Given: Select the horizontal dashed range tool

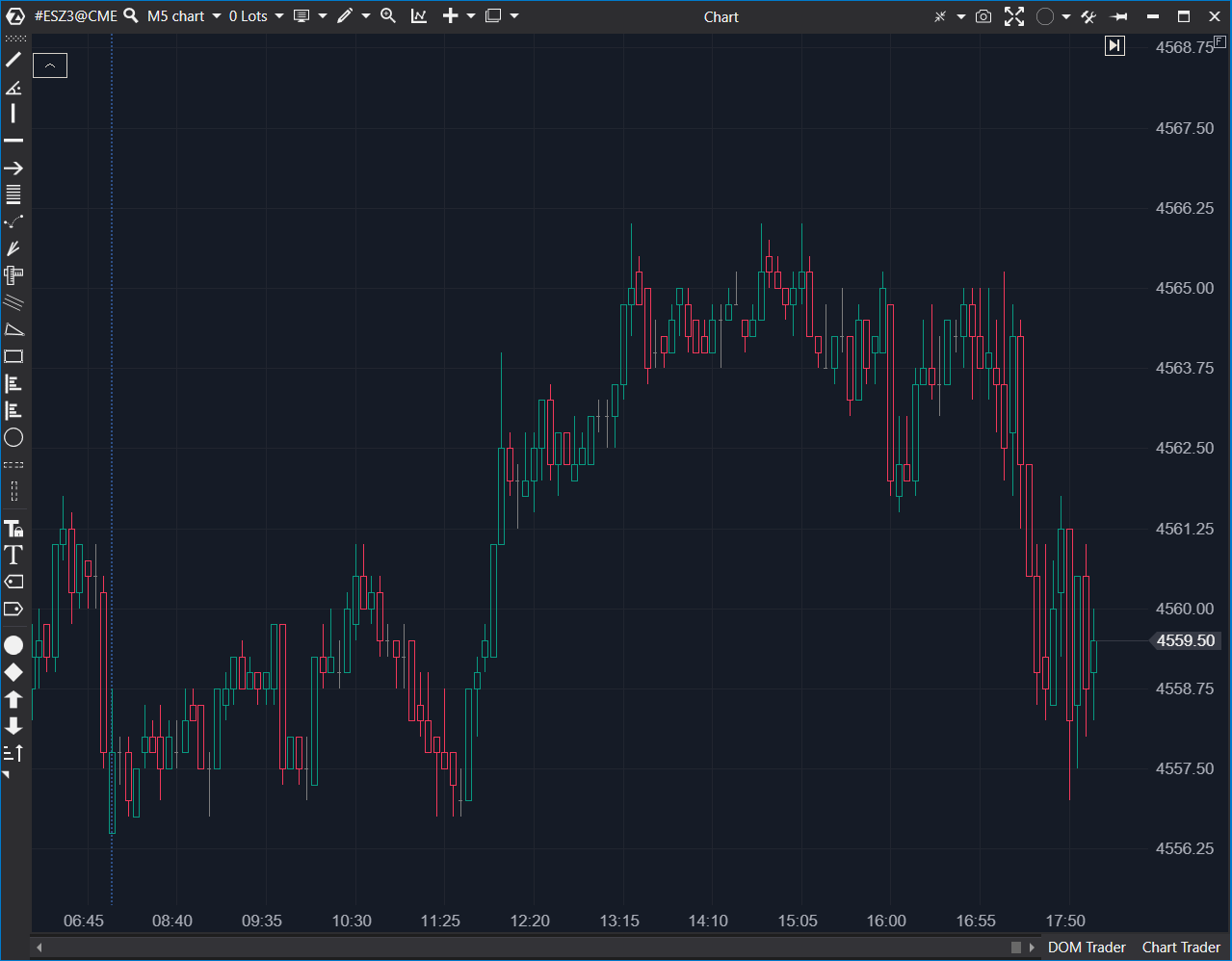Looking at the screenshot, I should pos(13,465).
